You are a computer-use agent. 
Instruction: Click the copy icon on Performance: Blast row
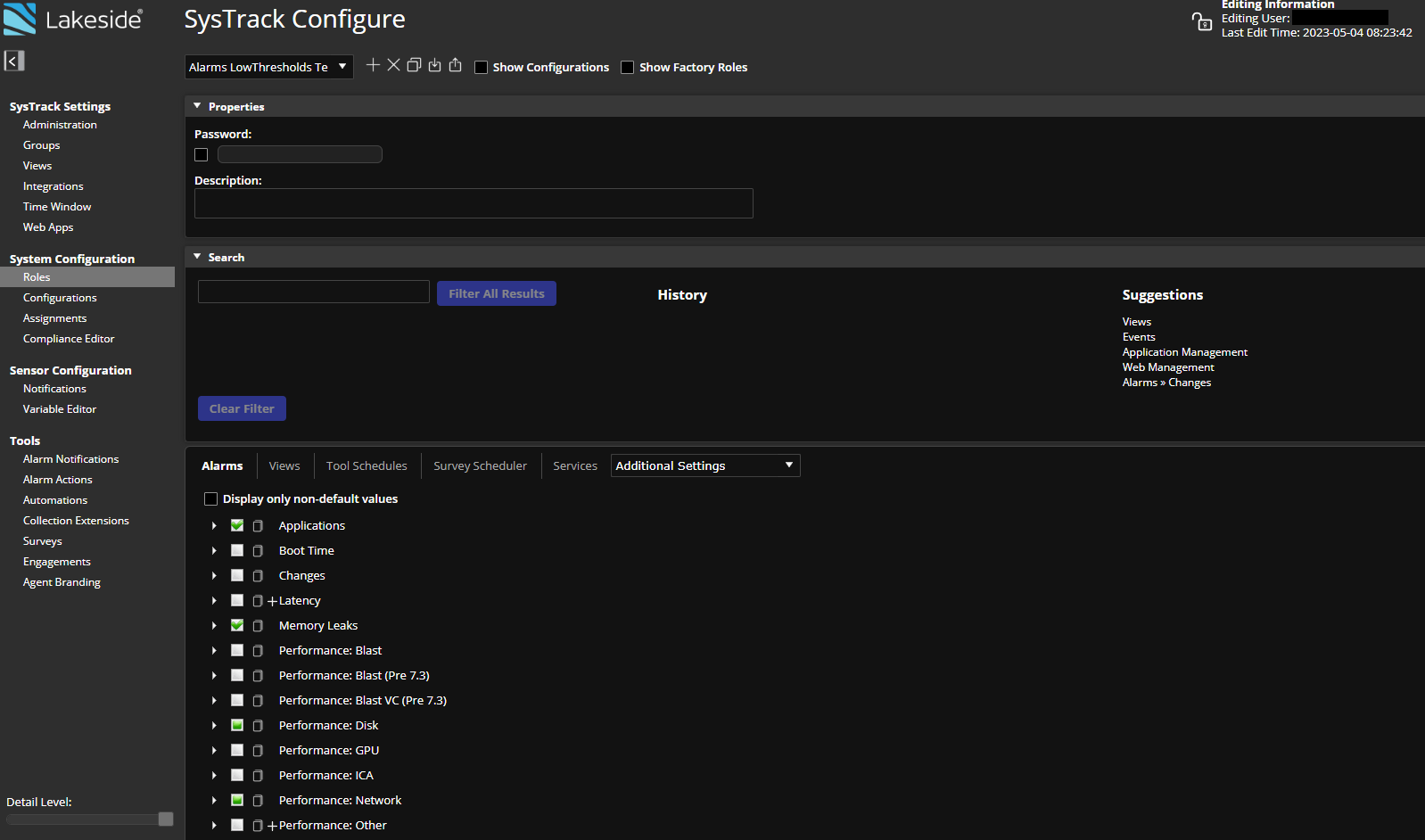(258, 651)
